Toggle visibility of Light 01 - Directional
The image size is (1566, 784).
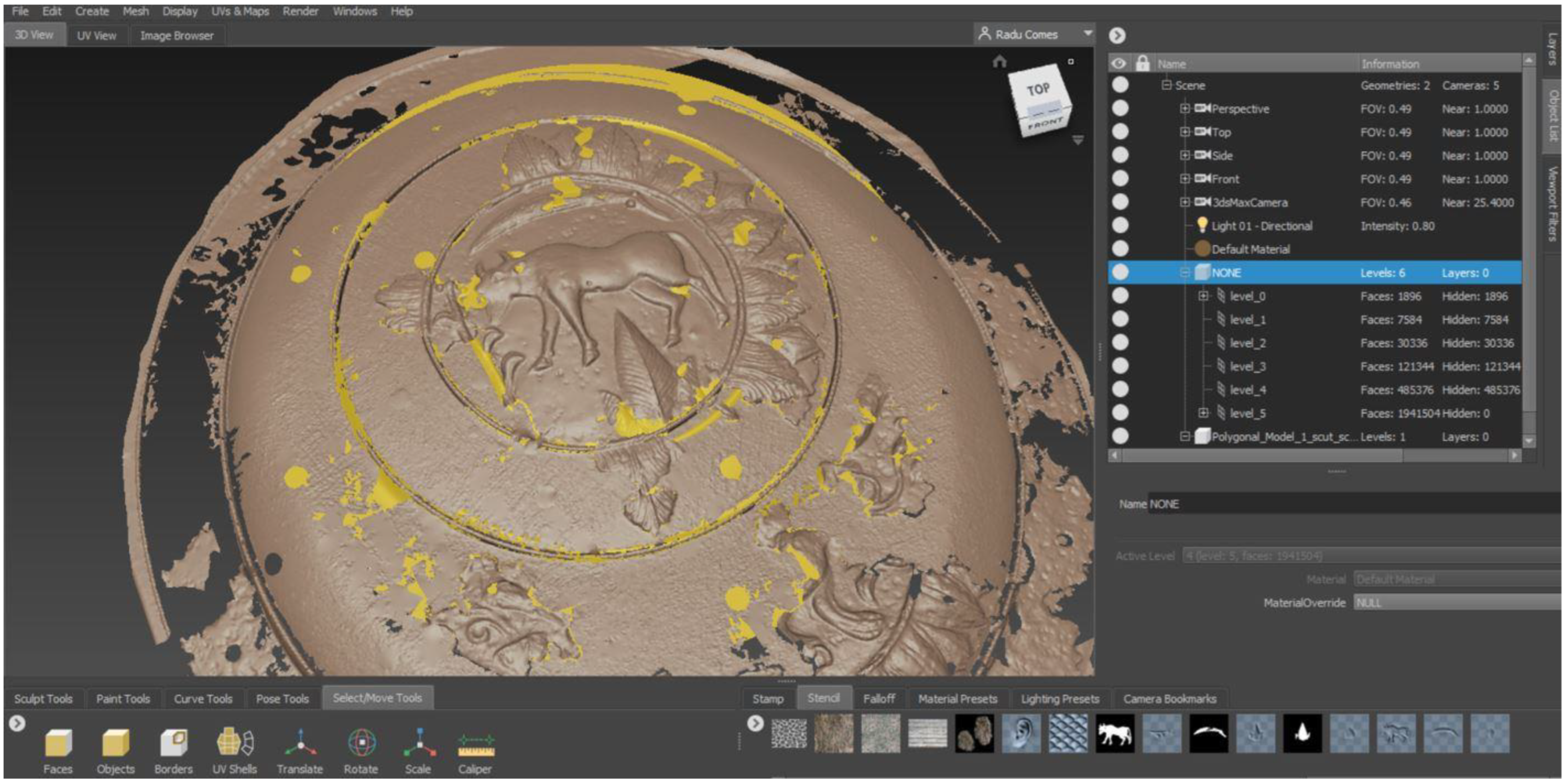coord(1120,226)
